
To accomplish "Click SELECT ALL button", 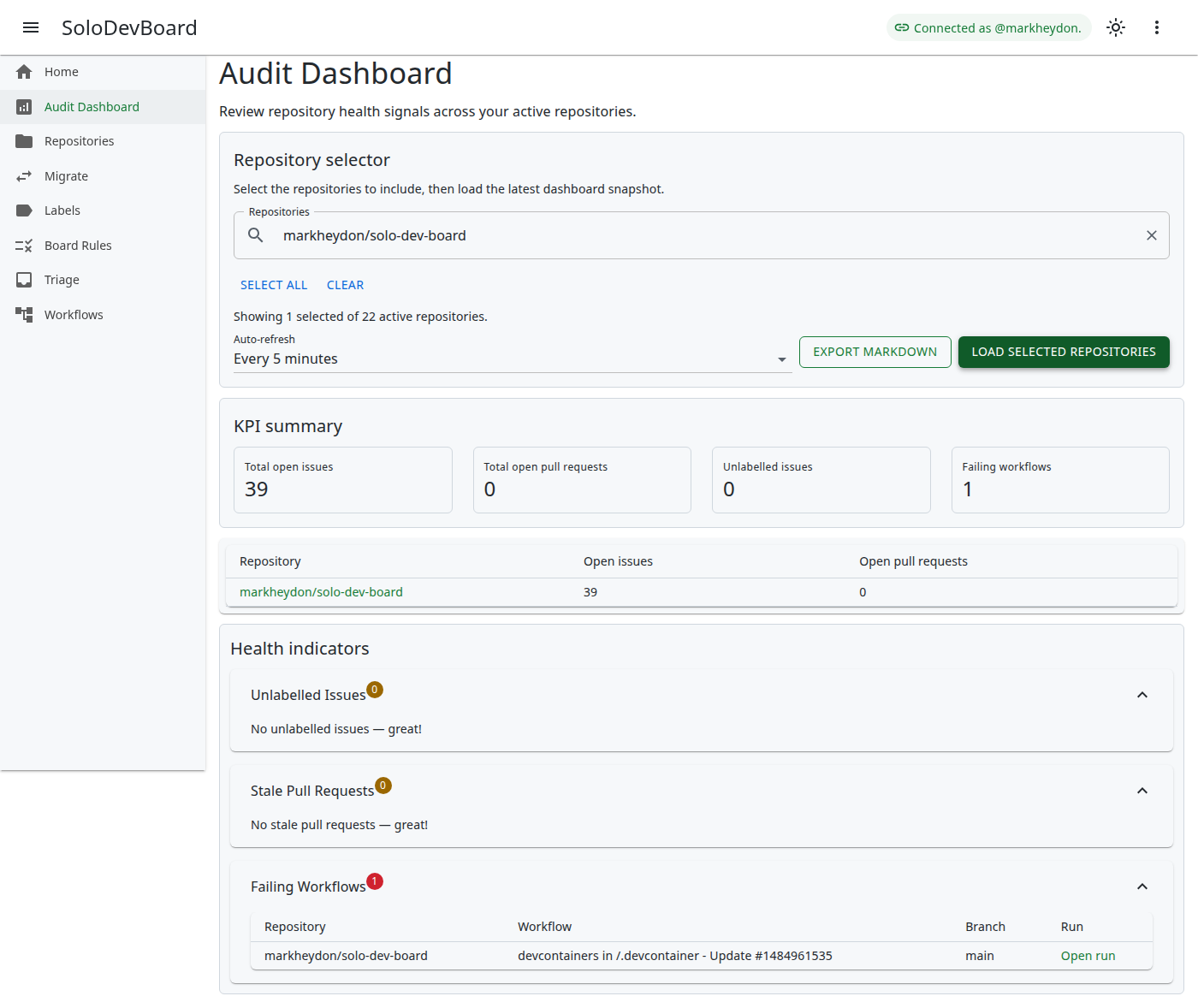I will (x=274, y=285).
